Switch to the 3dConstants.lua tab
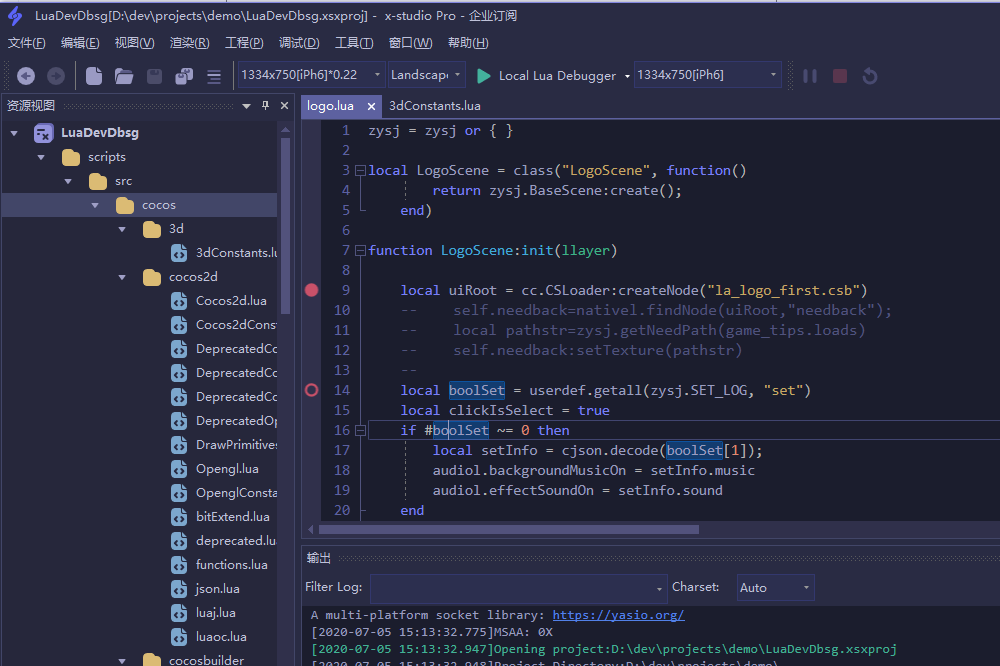This screenshot has height=666, width=1000. coord(434,106)
